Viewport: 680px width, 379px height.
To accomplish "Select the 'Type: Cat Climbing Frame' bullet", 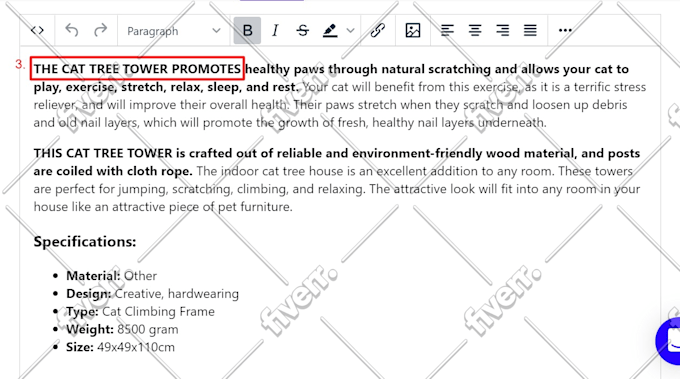I will [x=140, y=311].
